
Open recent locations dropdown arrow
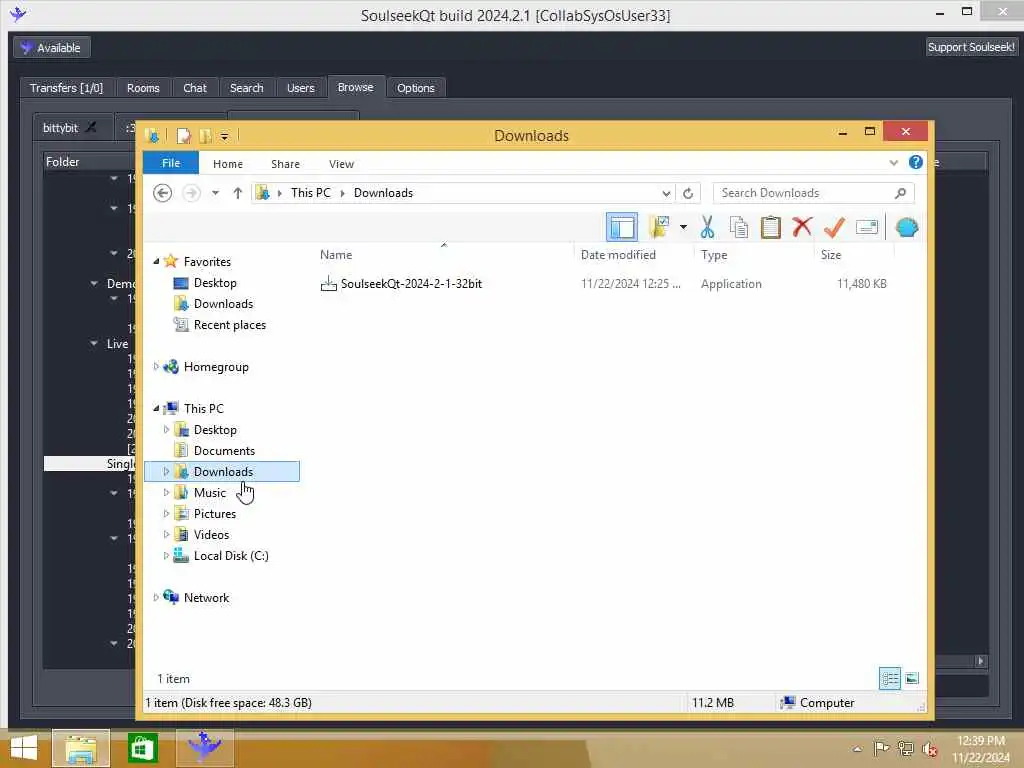[216, 193]
